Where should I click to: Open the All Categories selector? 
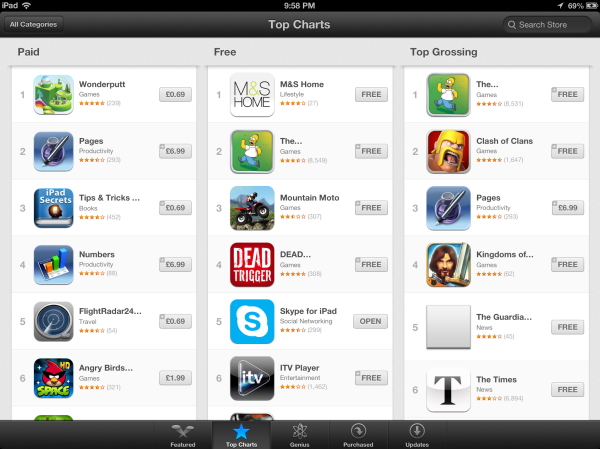pos(34,24)
